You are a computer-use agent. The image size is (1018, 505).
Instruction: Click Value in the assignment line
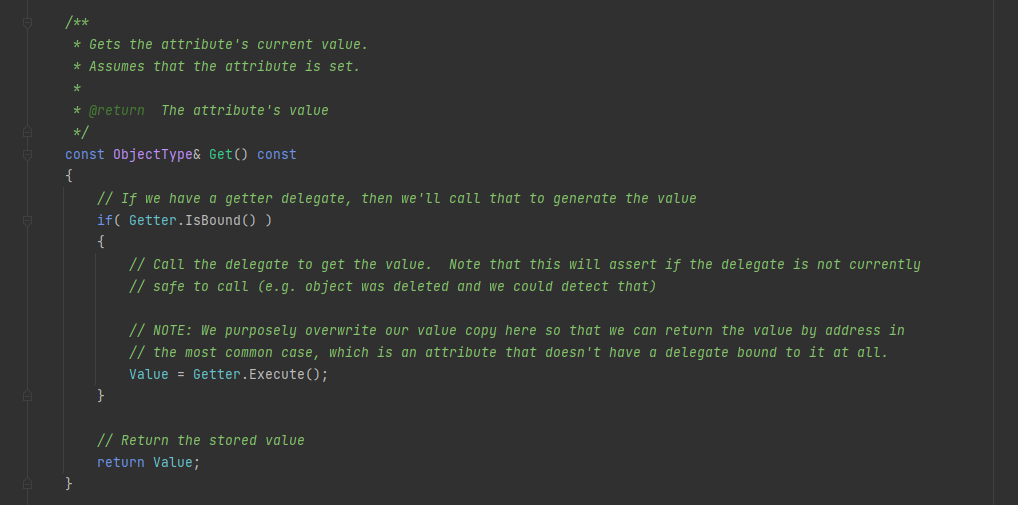coord(148,374)
